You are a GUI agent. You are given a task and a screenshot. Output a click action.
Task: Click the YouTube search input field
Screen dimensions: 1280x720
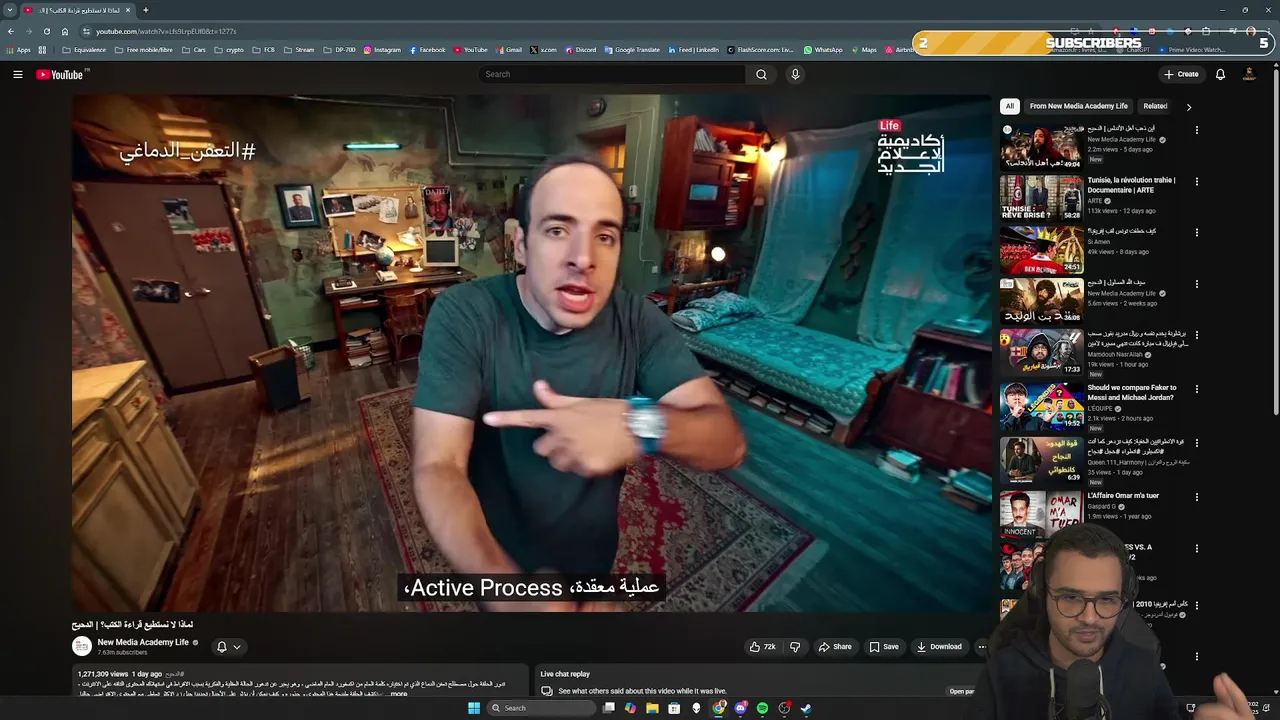pyautogui.click(x=611, y=74)
